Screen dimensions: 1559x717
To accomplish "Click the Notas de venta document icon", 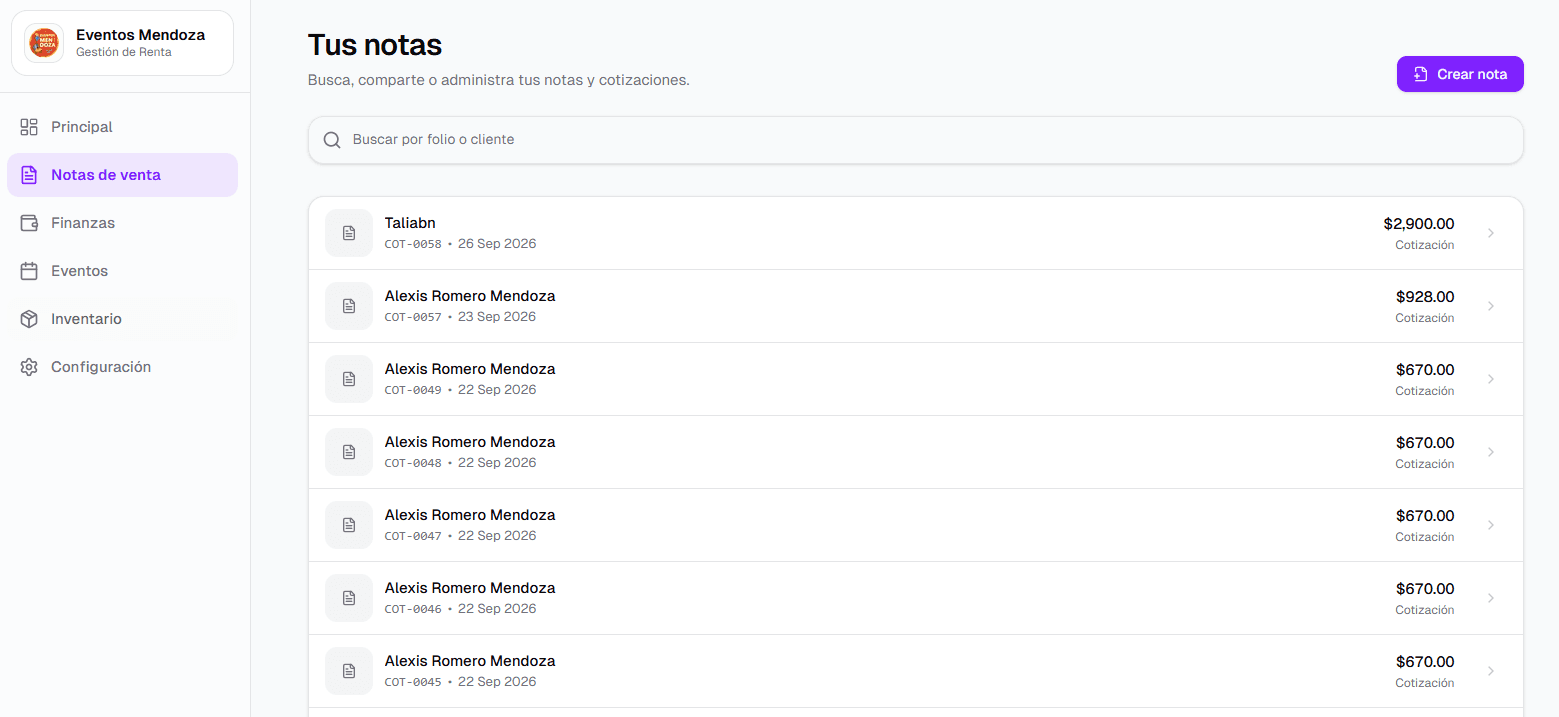I will [29, 175].
